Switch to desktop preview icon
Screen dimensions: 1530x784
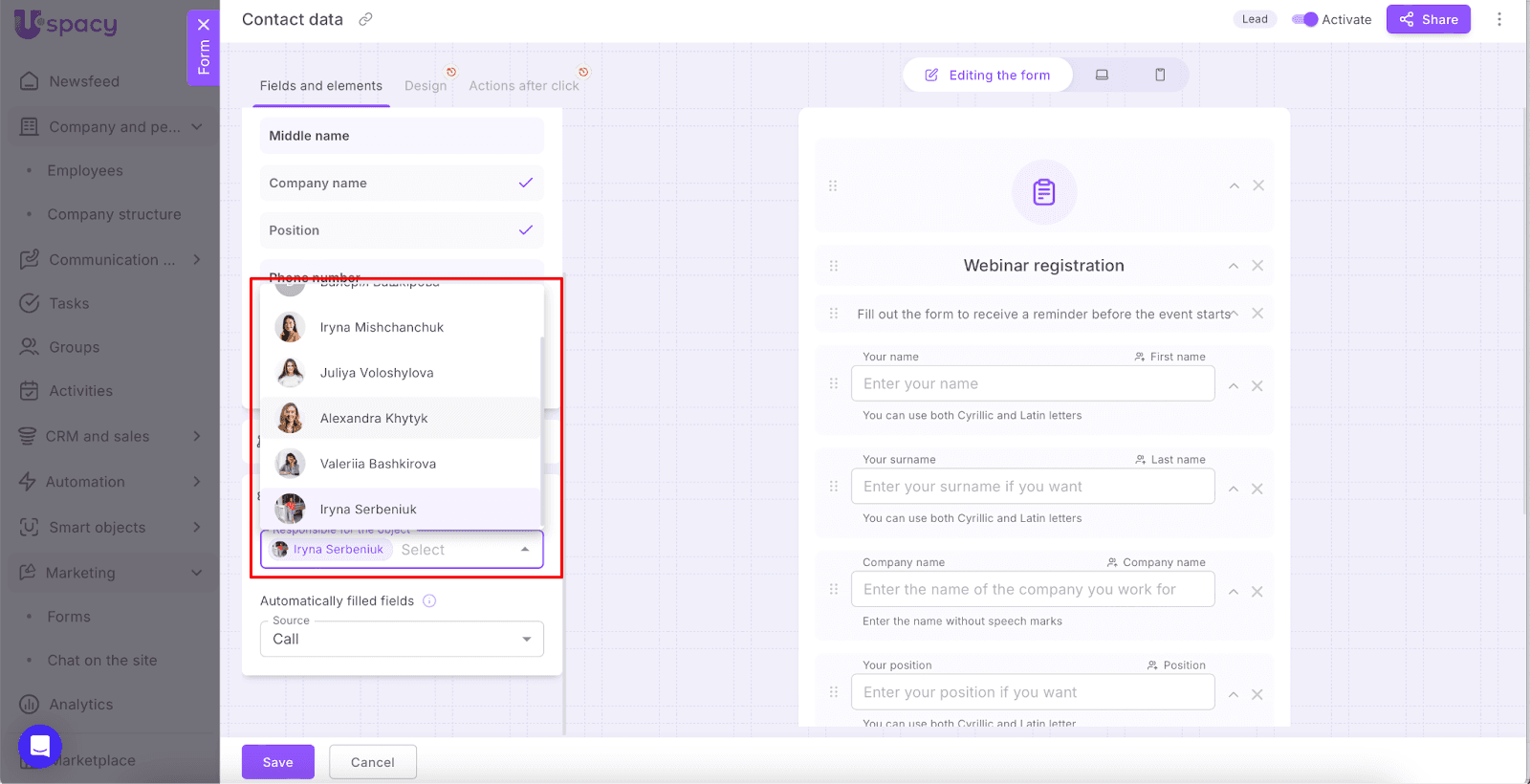pos(1102,75)
